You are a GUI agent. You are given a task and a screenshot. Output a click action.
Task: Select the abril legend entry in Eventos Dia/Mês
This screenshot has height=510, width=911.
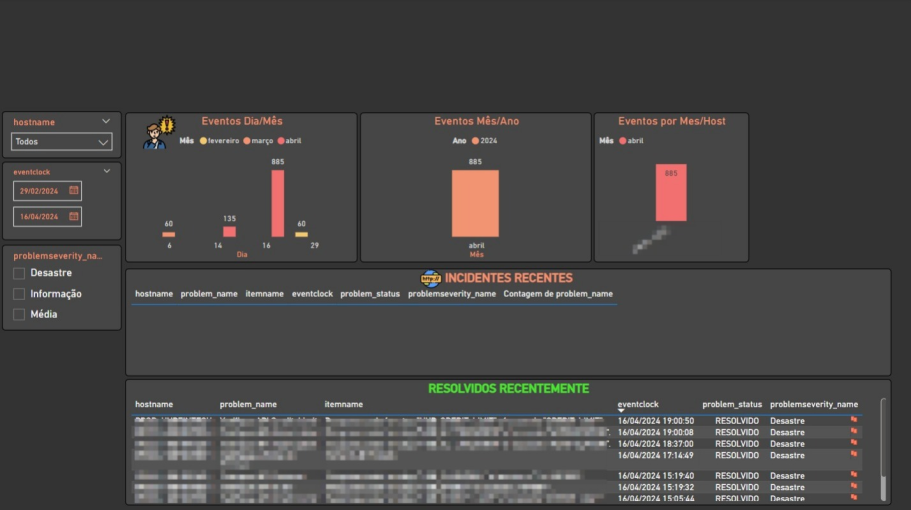click(x=289, y=141)
